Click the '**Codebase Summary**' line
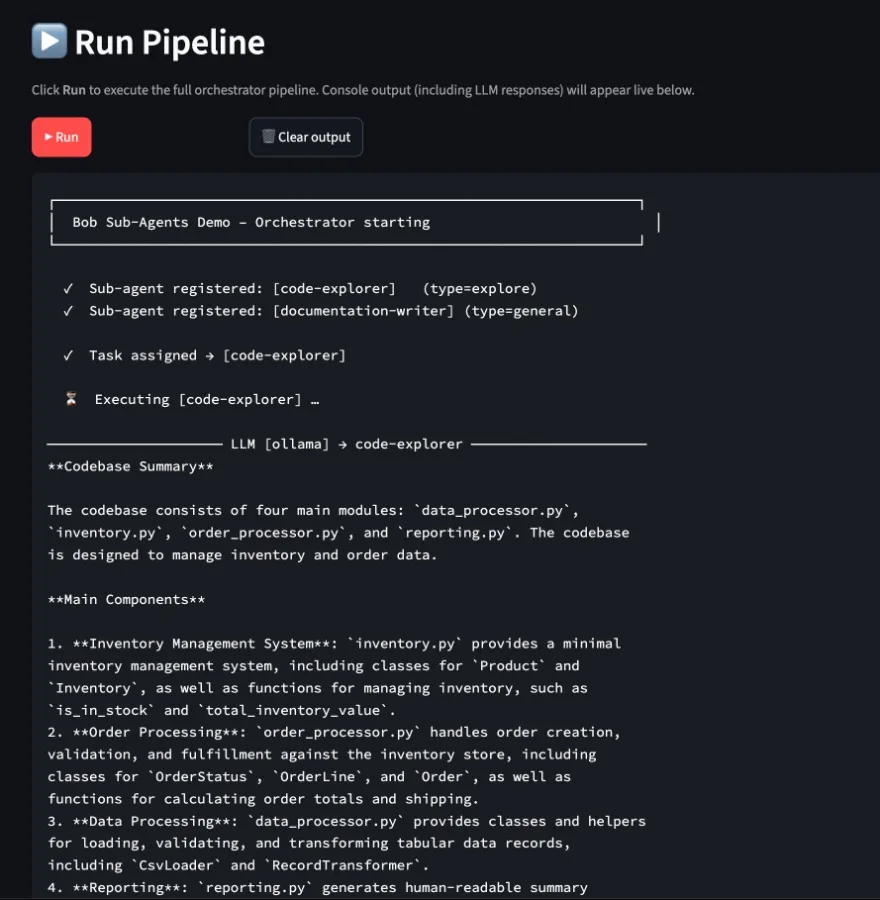Screen dimensions: 880x900 (130, 467)
